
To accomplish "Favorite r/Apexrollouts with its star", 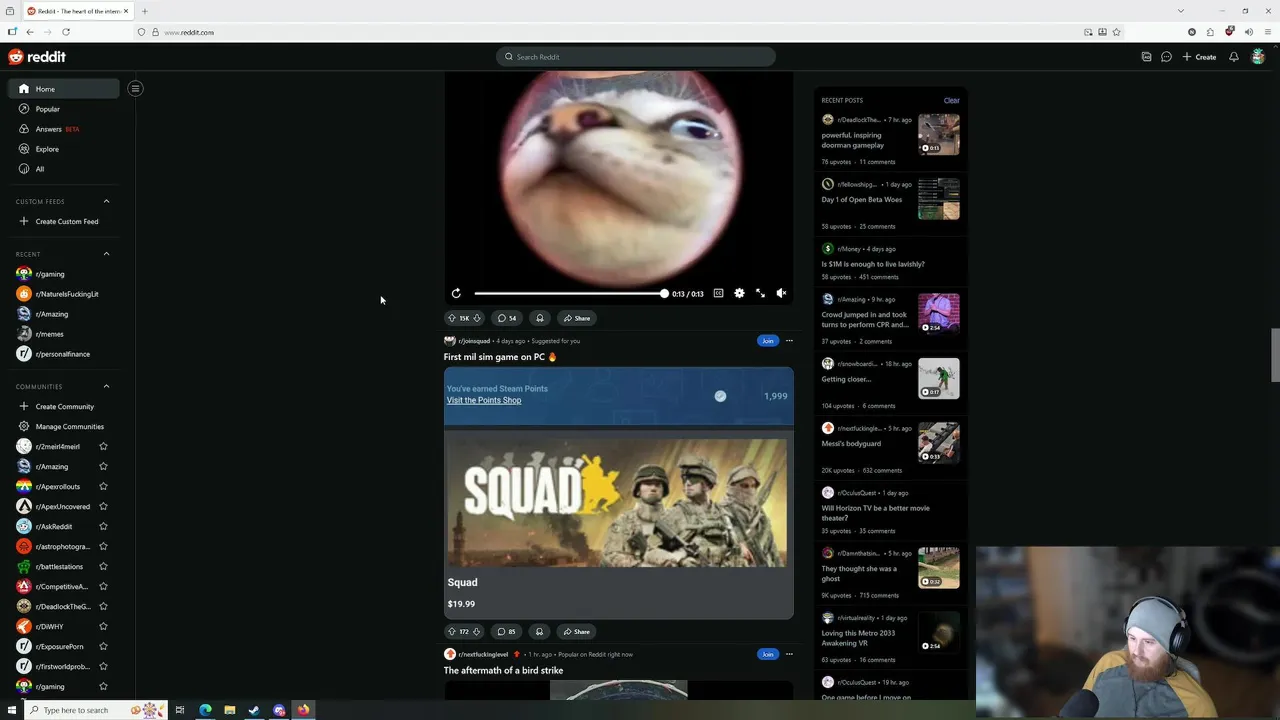I will click(103, 486).
